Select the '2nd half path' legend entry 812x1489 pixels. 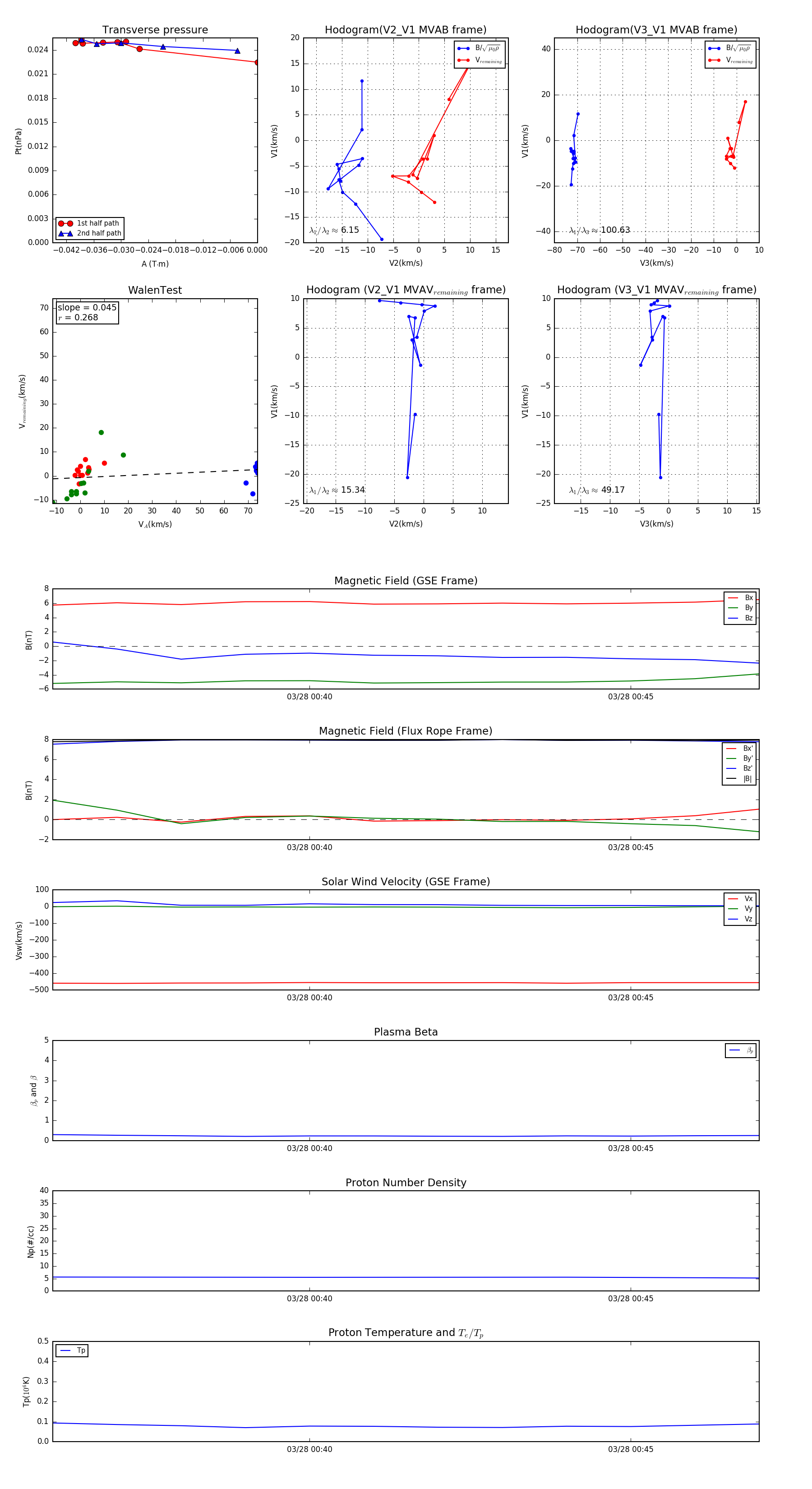click(90, 234)
